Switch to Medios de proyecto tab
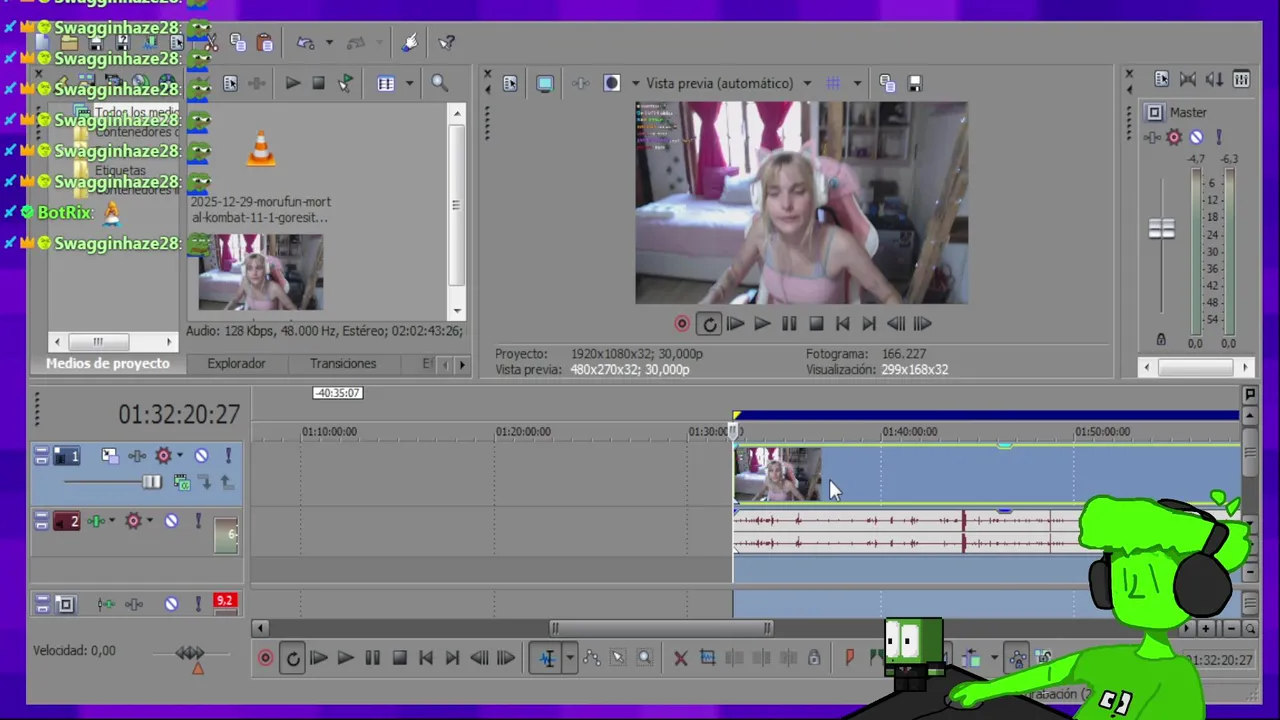The width and height of the screenshot is (1280, 720). click(x=107, y=364)
